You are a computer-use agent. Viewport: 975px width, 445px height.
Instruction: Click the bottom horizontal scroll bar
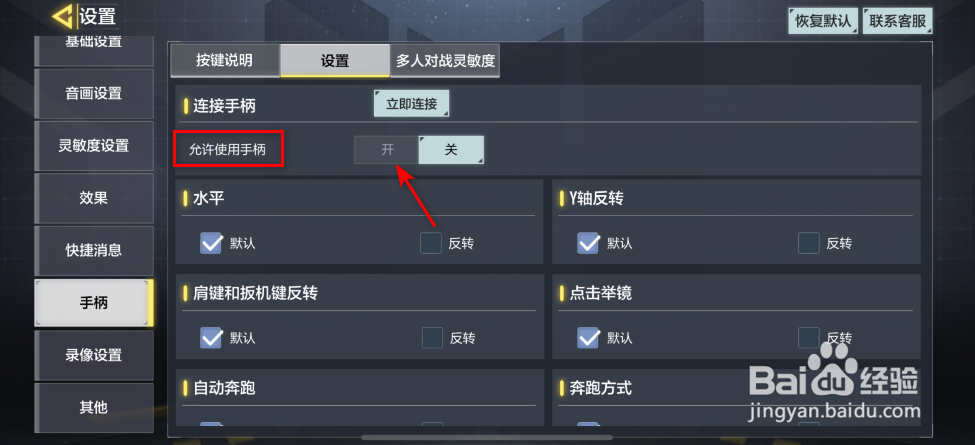click(488, 438)
